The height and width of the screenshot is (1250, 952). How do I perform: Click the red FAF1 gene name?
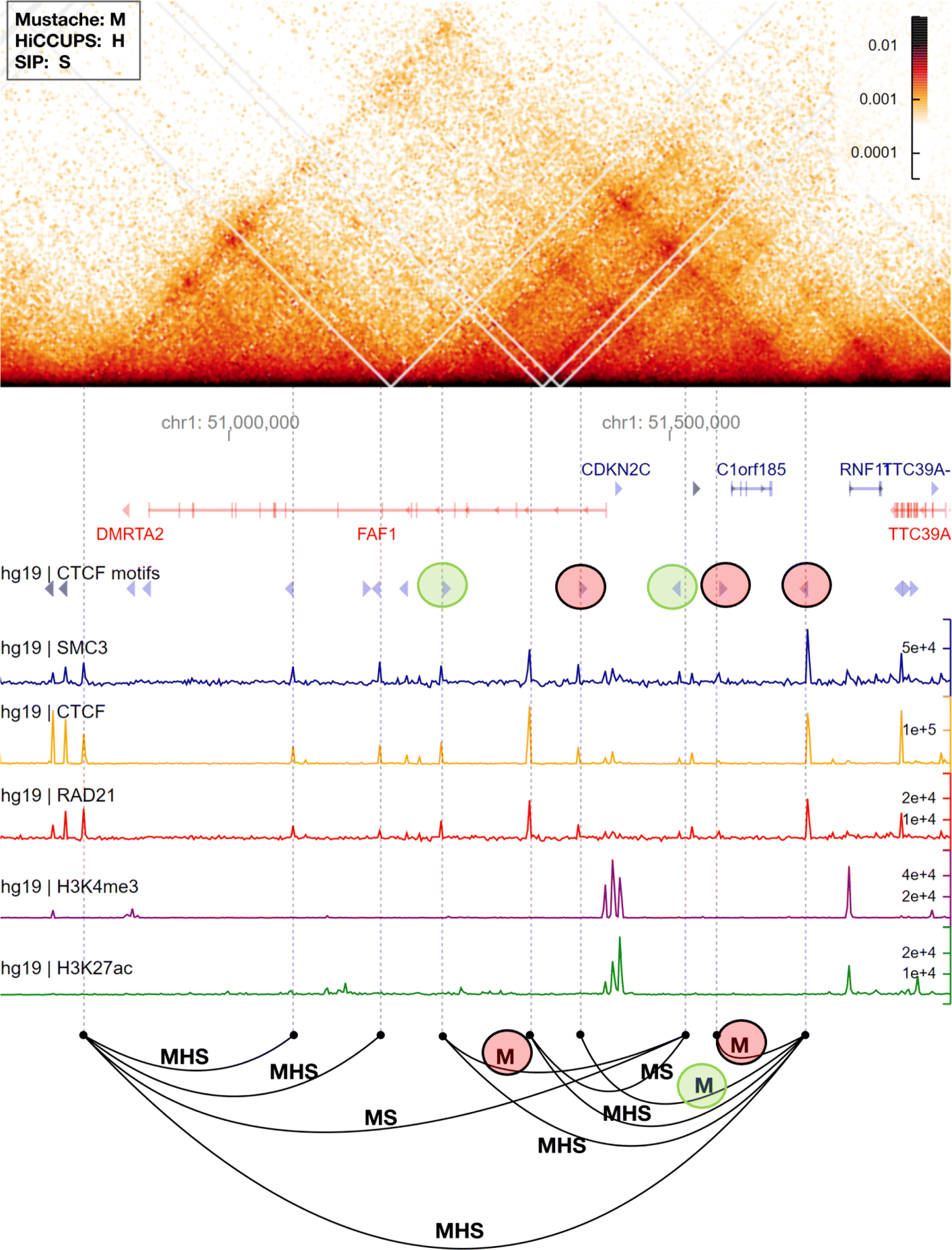coord(377,534)
